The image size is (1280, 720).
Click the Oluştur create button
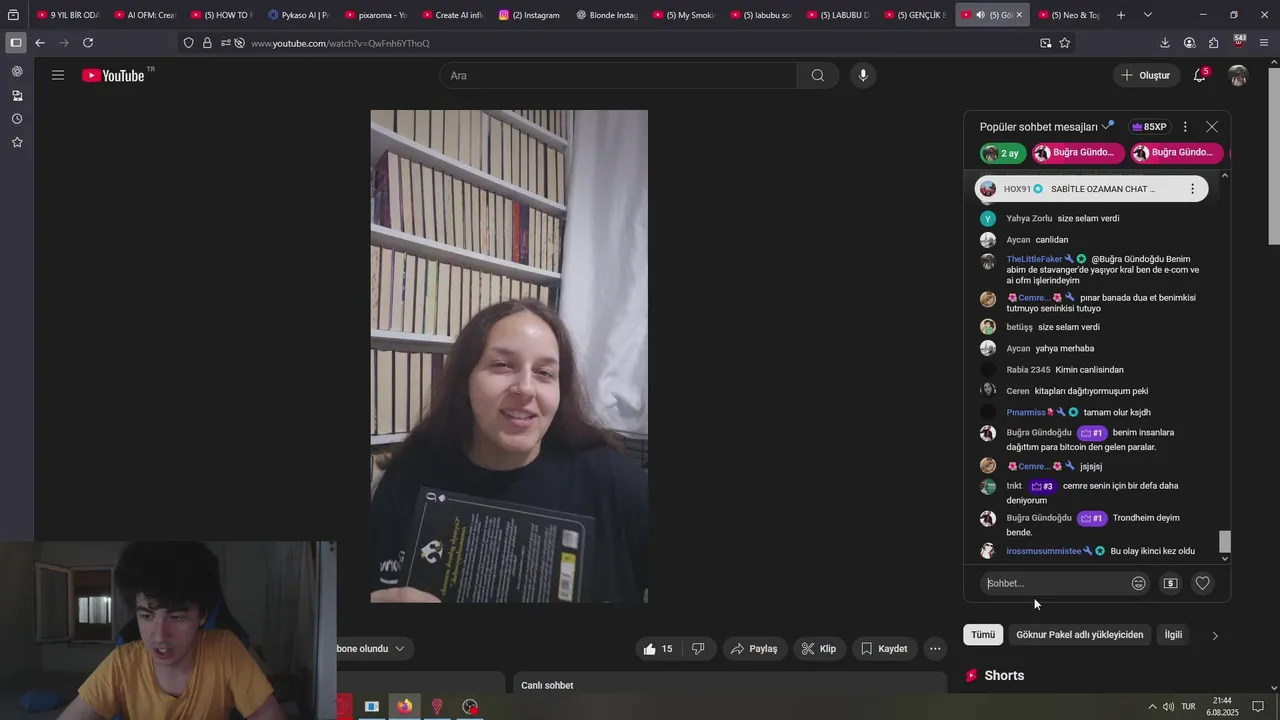coord(1146,75)
